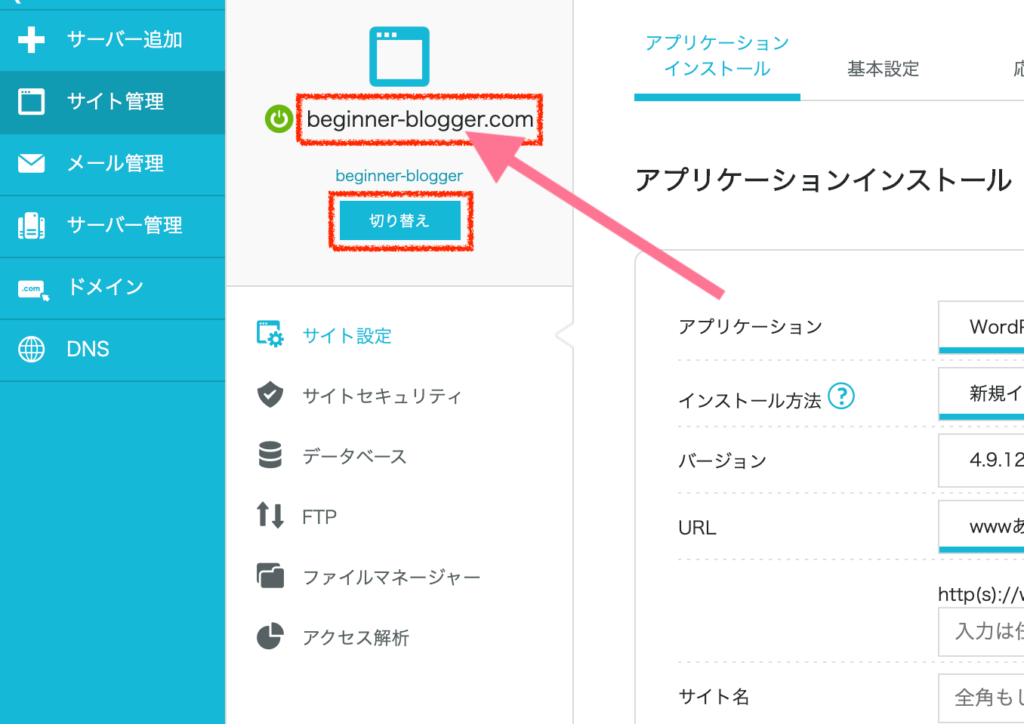This screenshot has width=1024, height=724.
Task: Click the database icon for データベース
Action: click(x=270, y=457)
